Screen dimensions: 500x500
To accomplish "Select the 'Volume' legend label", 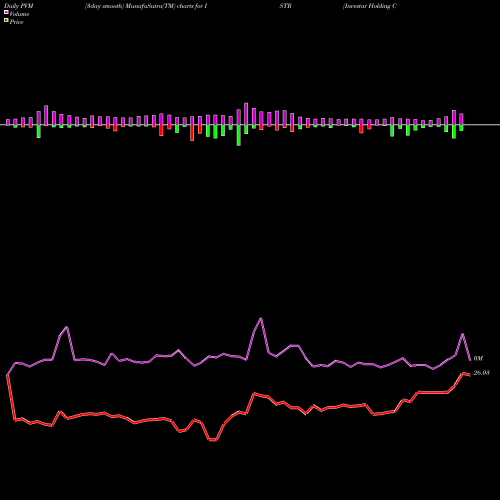I will tap(19, 14).
